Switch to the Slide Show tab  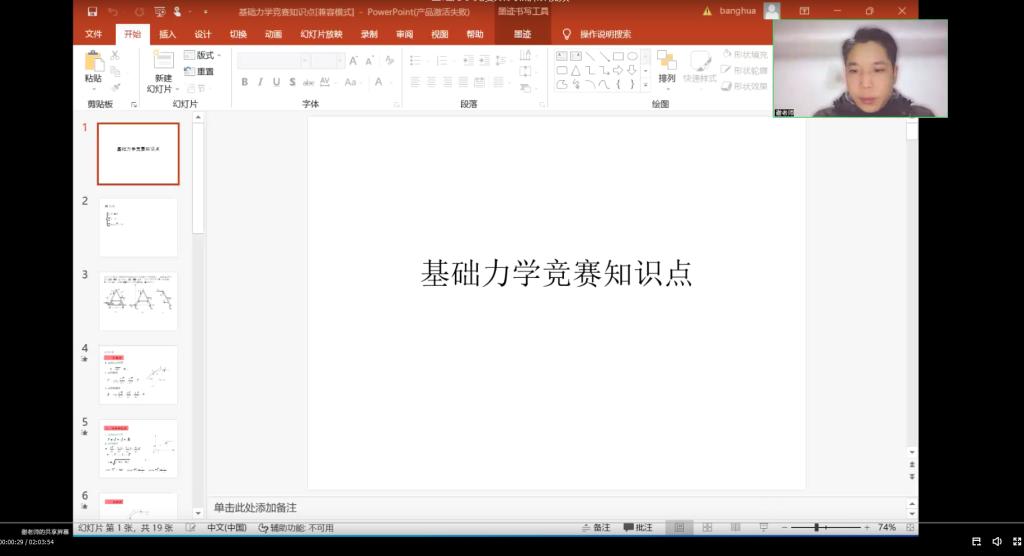(x=321, y=34)
